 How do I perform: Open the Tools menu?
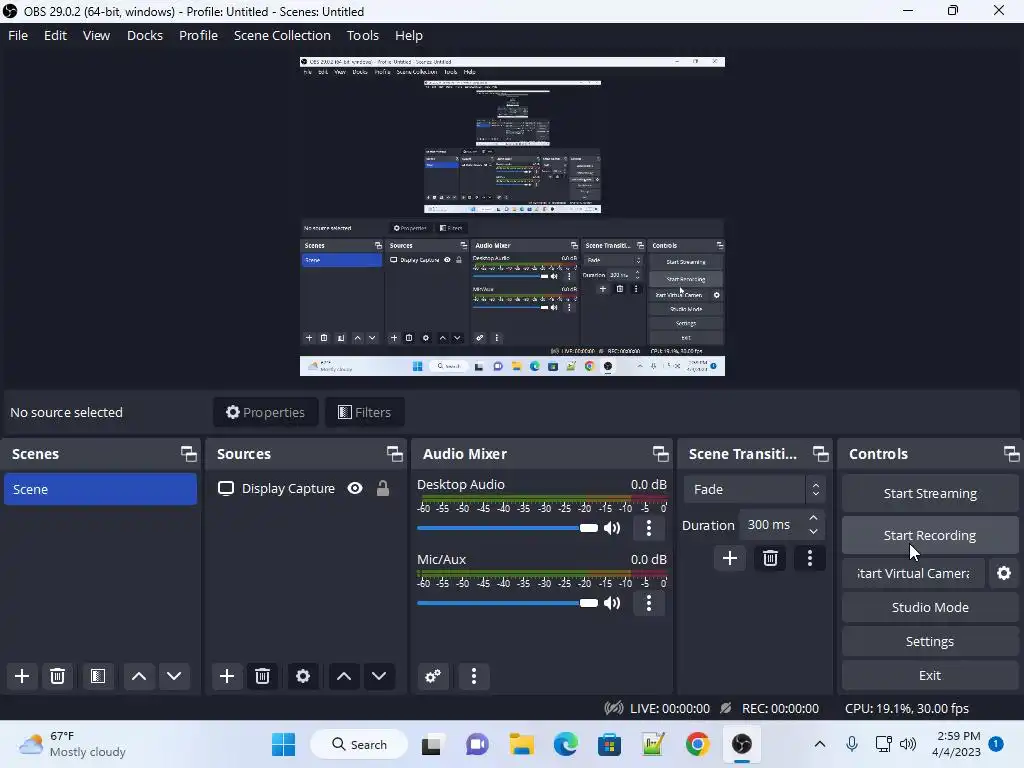click(x=362, y=35)
